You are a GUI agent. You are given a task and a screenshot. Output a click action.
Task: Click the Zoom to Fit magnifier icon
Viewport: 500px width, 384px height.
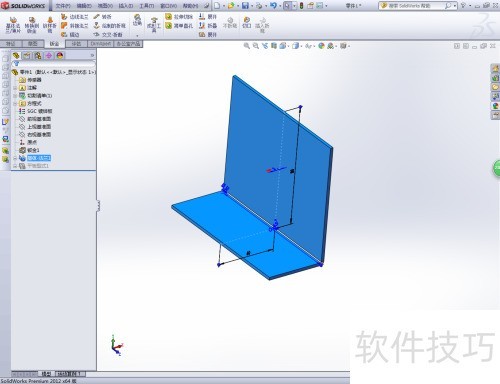(246, 46)
